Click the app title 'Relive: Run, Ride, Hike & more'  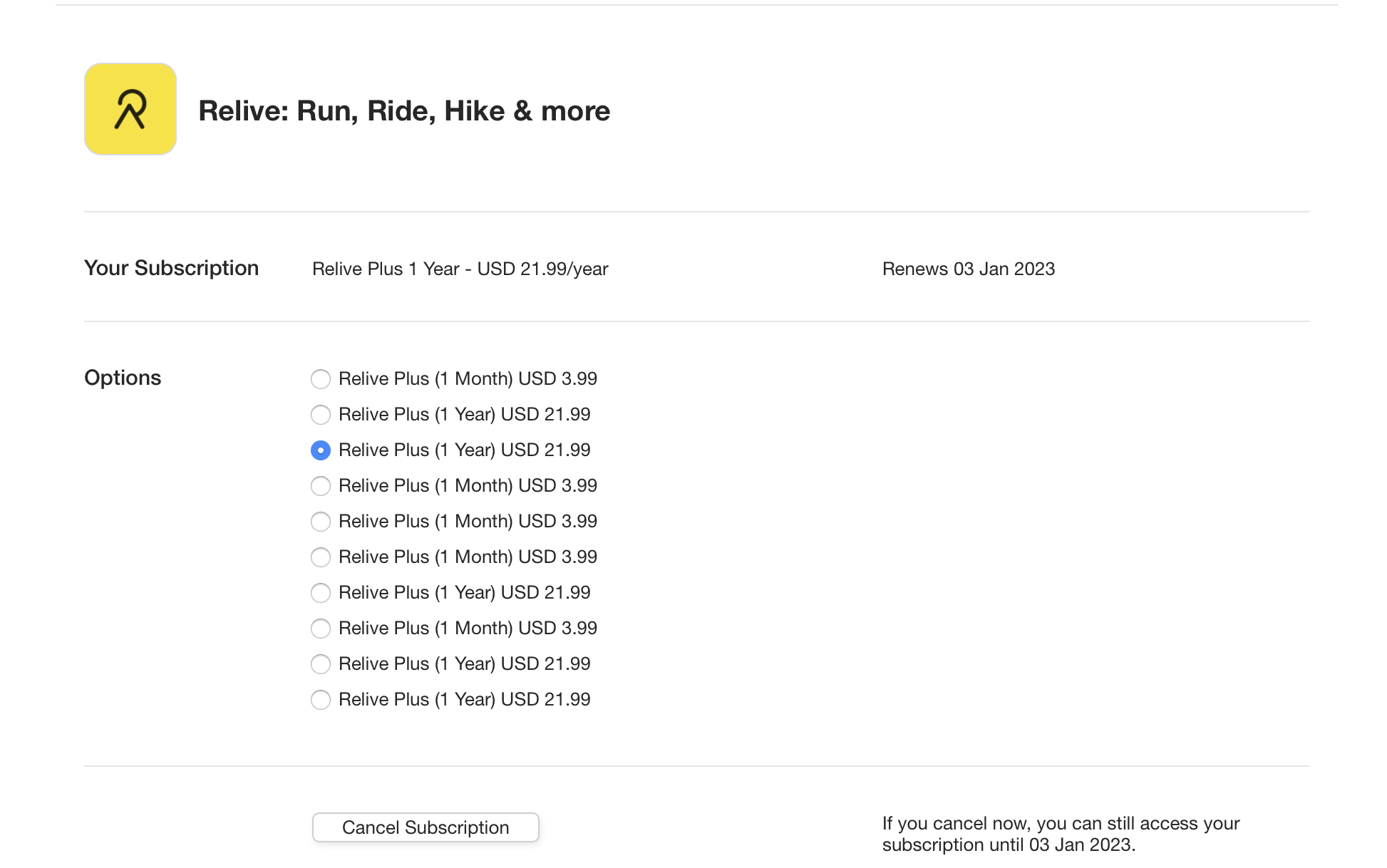[x=403, y=111]
